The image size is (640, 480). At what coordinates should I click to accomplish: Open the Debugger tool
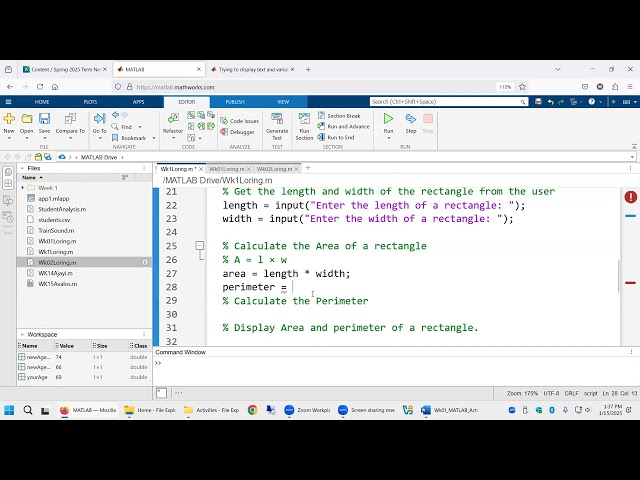click(238, 132)
